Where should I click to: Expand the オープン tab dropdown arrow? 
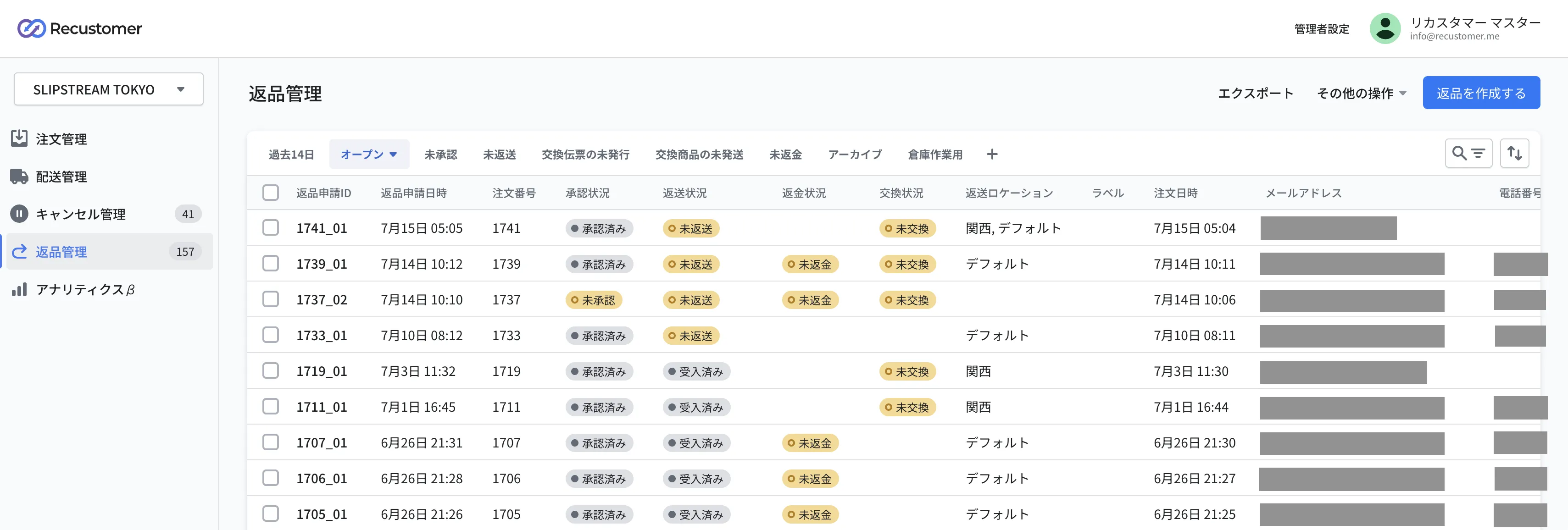tap(393, 155)
